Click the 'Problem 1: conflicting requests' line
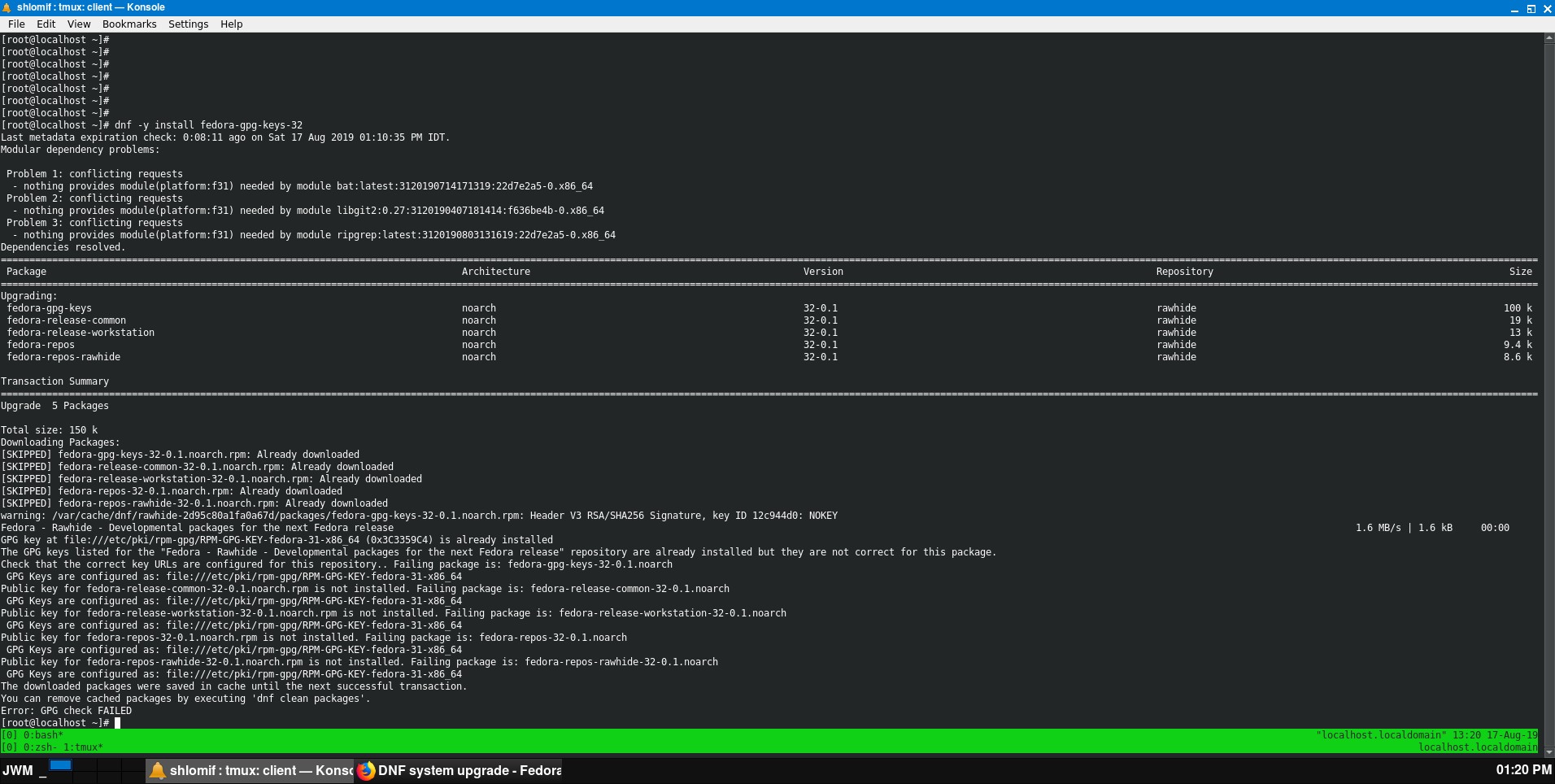This screenshot has width=1555, height=784. click(94, 174)
